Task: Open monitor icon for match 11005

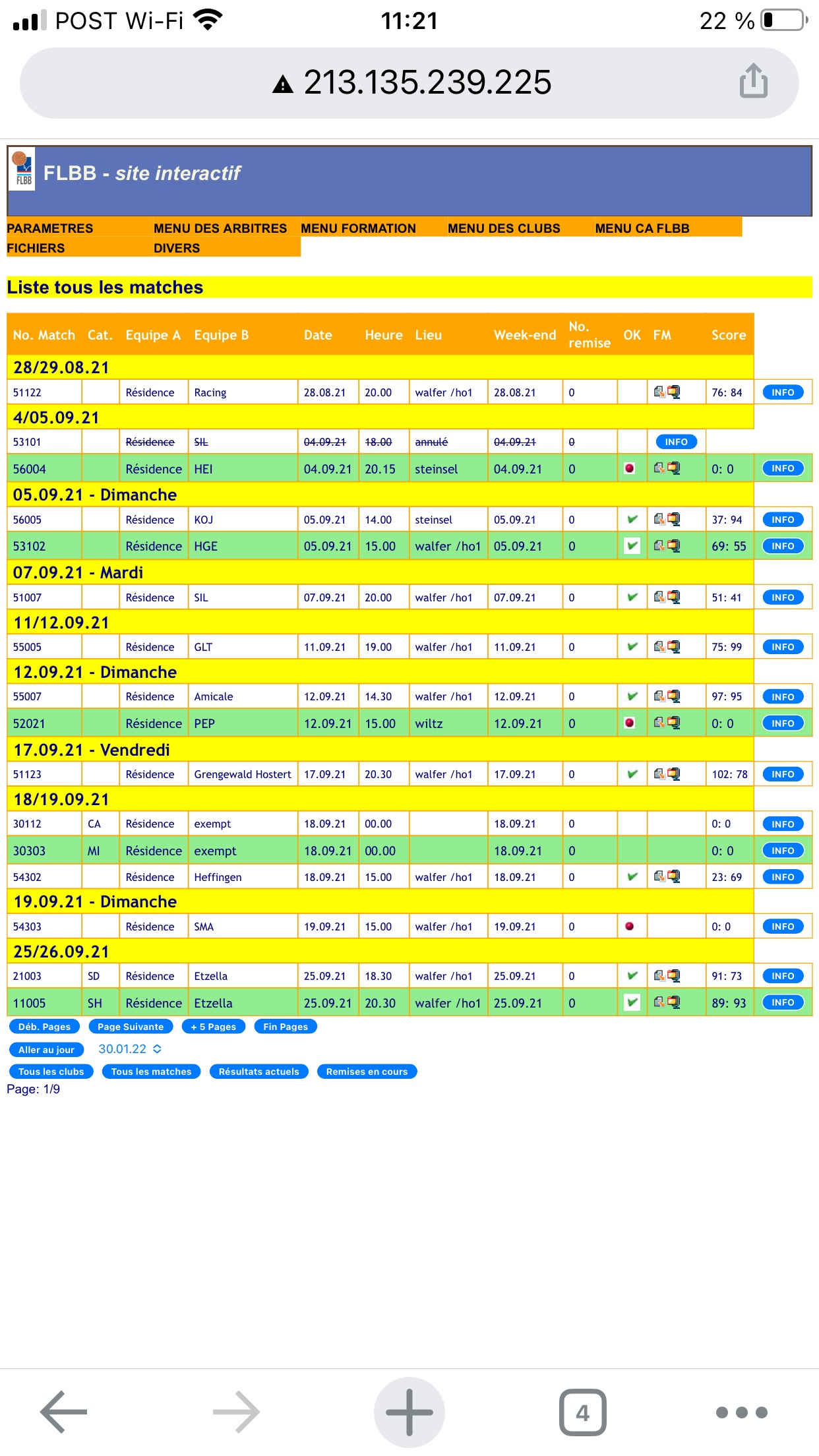Action: click(673, 1002)
